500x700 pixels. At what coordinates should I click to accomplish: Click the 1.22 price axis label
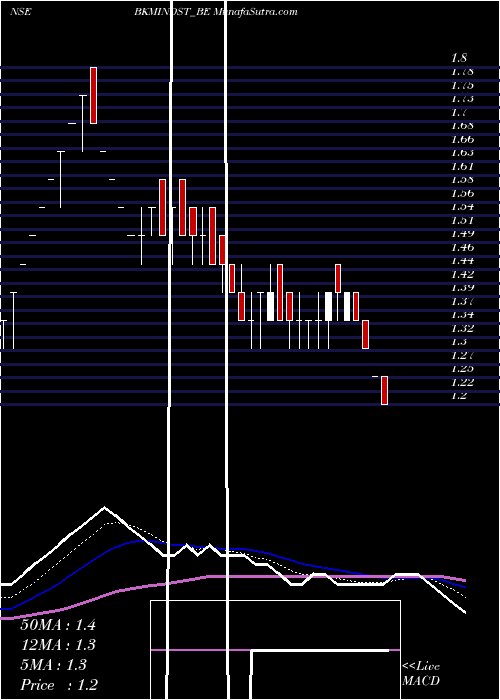click(x=462, y=382)
